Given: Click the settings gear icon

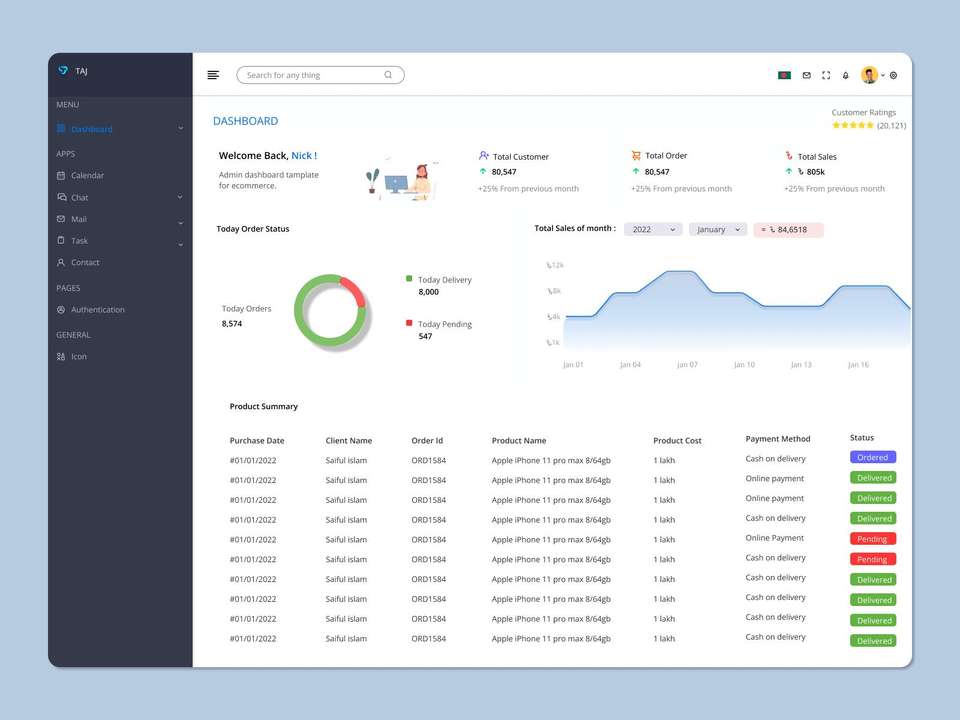Looking at the screenshot, I should [893, 75].
